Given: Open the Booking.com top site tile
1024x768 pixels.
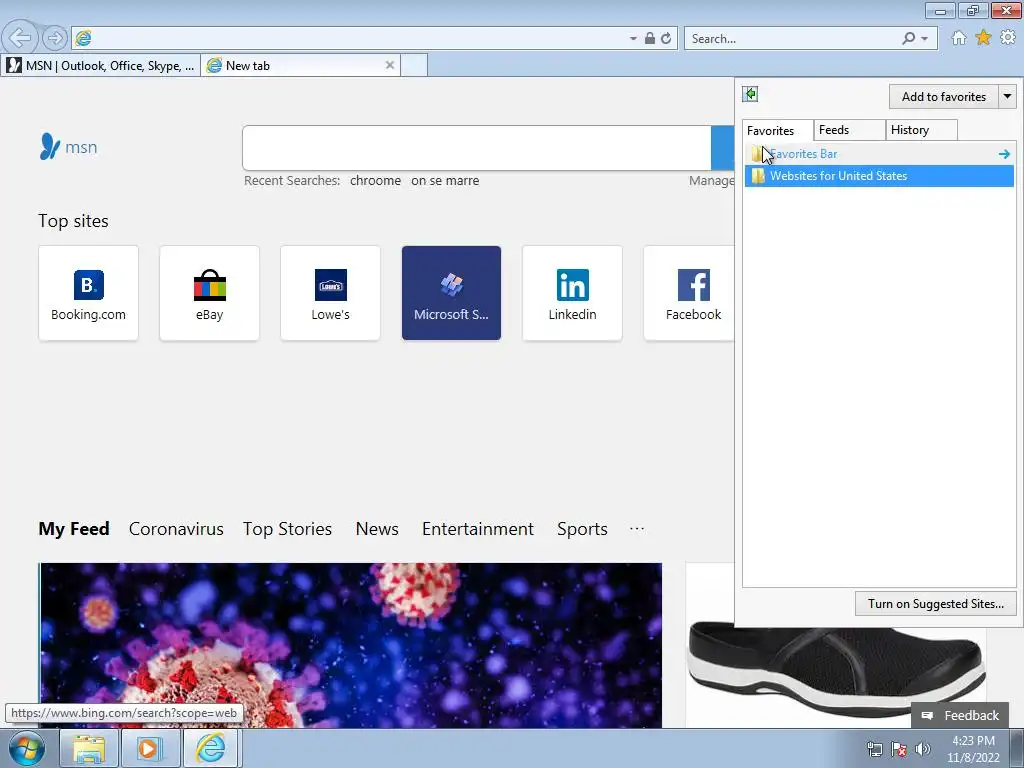Looking at the screenshot, I should click(x=88, y=293).
